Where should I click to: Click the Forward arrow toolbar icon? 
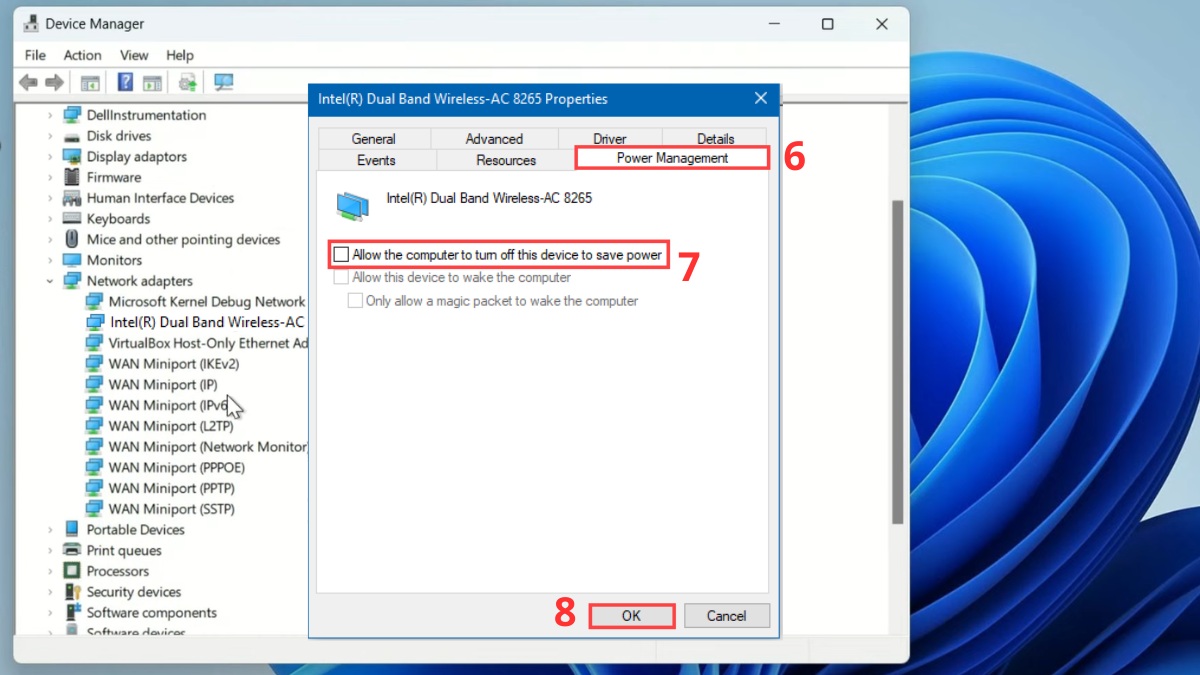[x=55, y=83]
